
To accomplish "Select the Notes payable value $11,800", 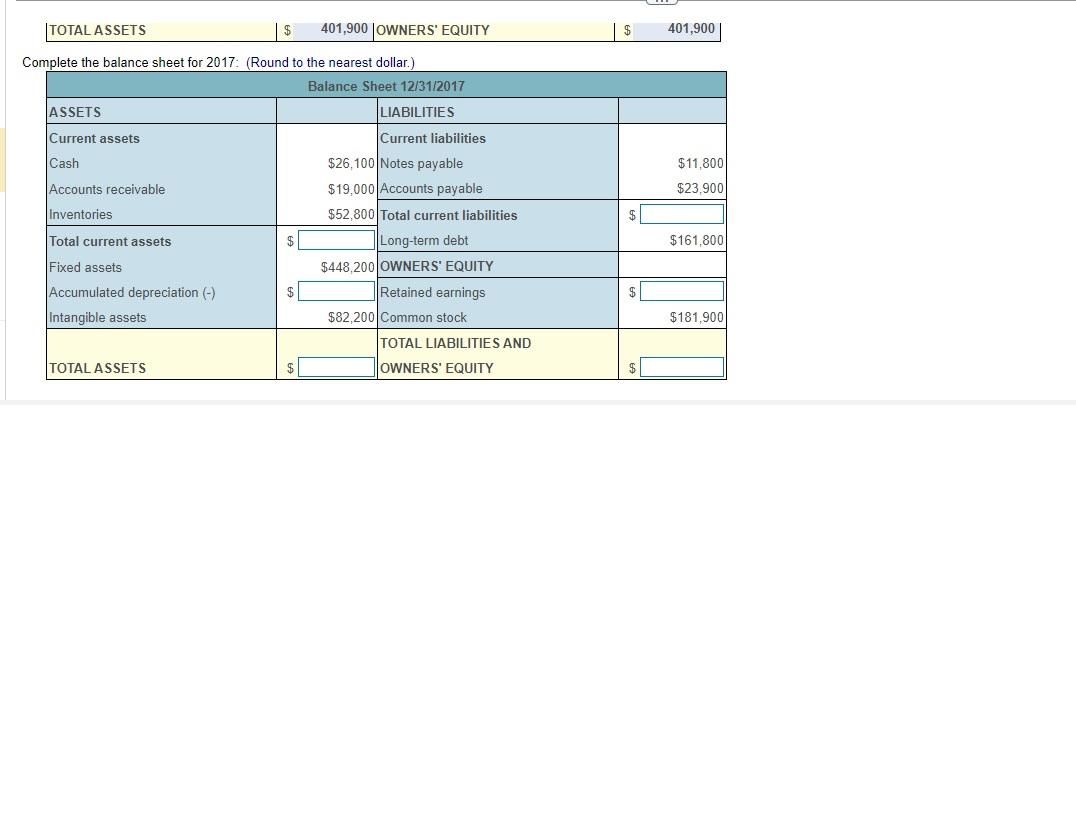I will click(701, 163).
